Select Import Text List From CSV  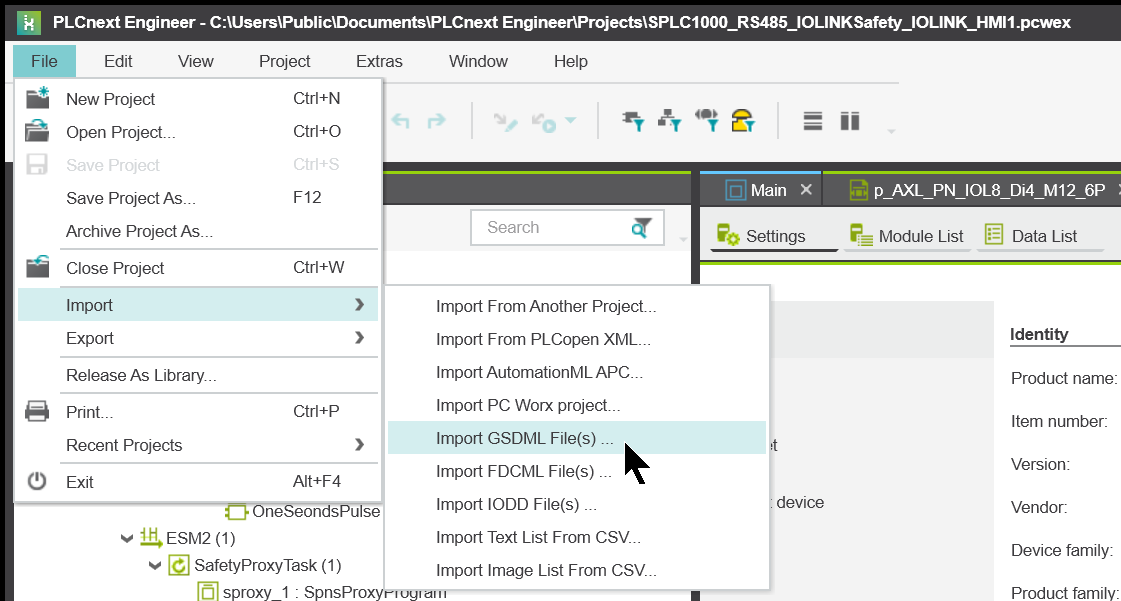pyautogui.click(x=577, y=537)
